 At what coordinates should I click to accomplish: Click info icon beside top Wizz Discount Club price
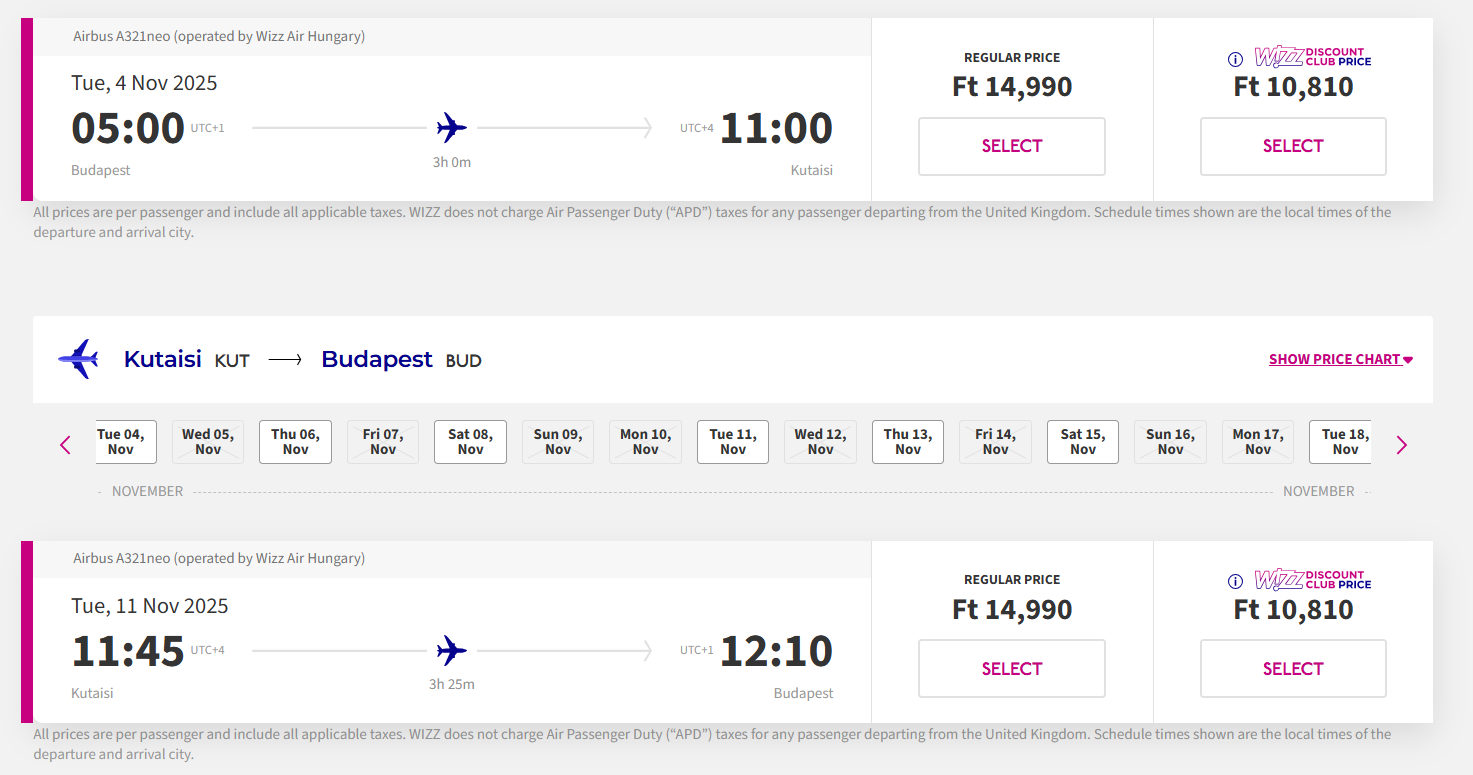pyautogui.click(x=1235, y=59)
